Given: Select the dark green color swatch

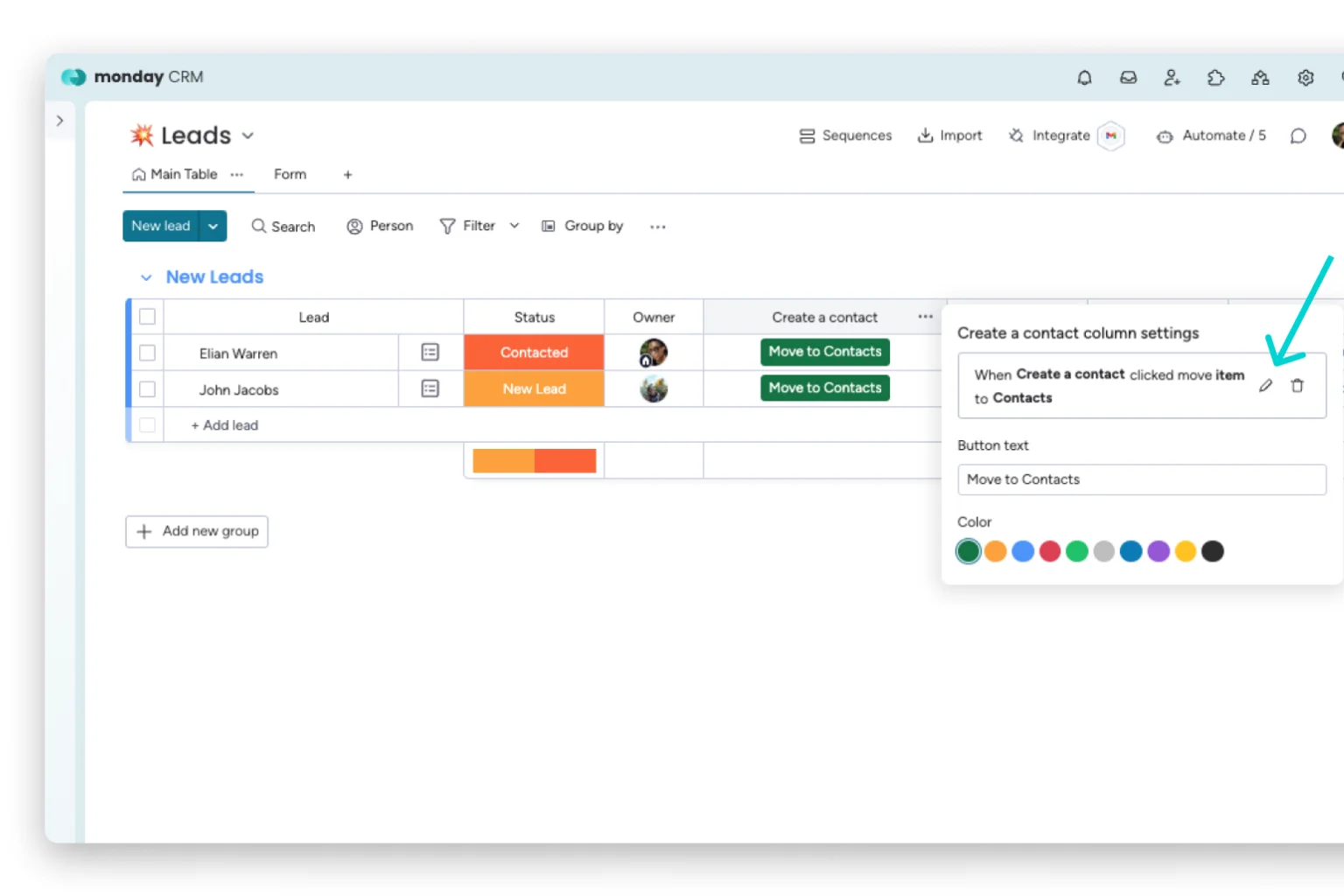Looking at the screenshot, I should [x=968, y=551].
